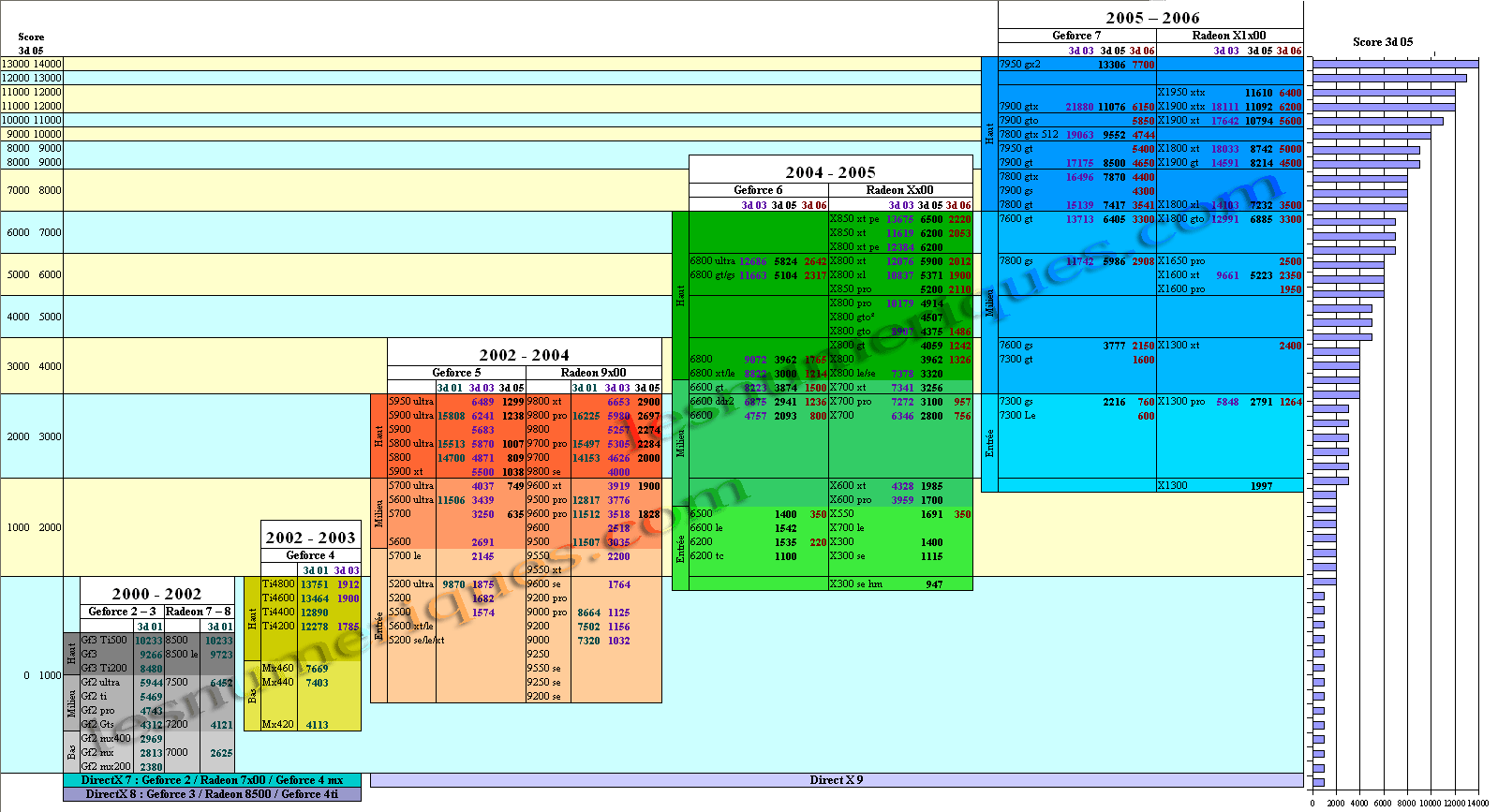Click the "Score 3d 05" bar chart title

1383,42
